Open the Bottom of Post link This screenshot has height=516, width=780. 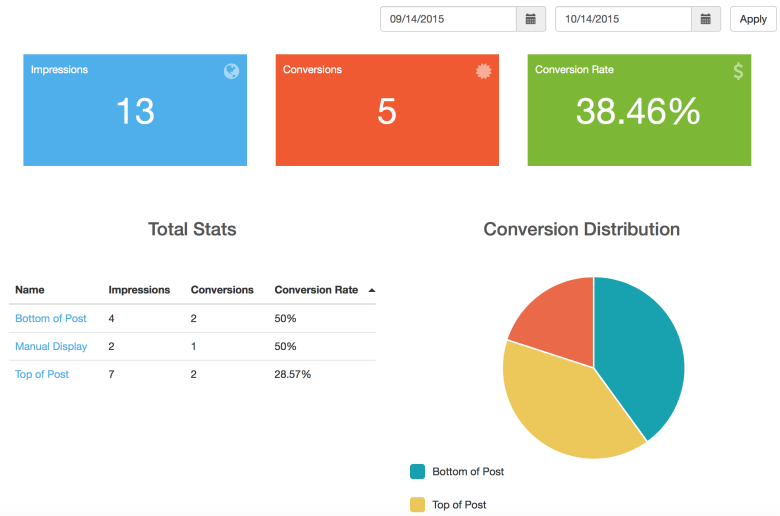(x=51, y=318)
